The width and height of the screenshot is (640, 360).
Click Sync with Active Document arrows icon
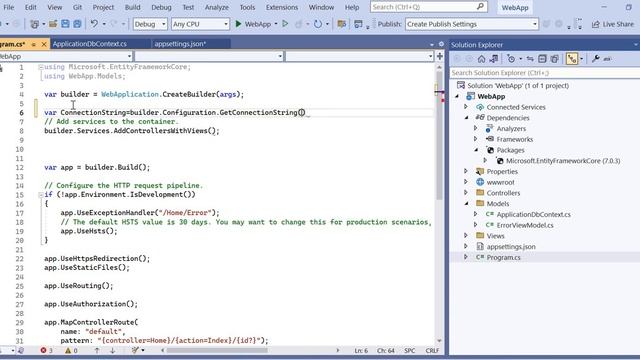pos(530,59)
